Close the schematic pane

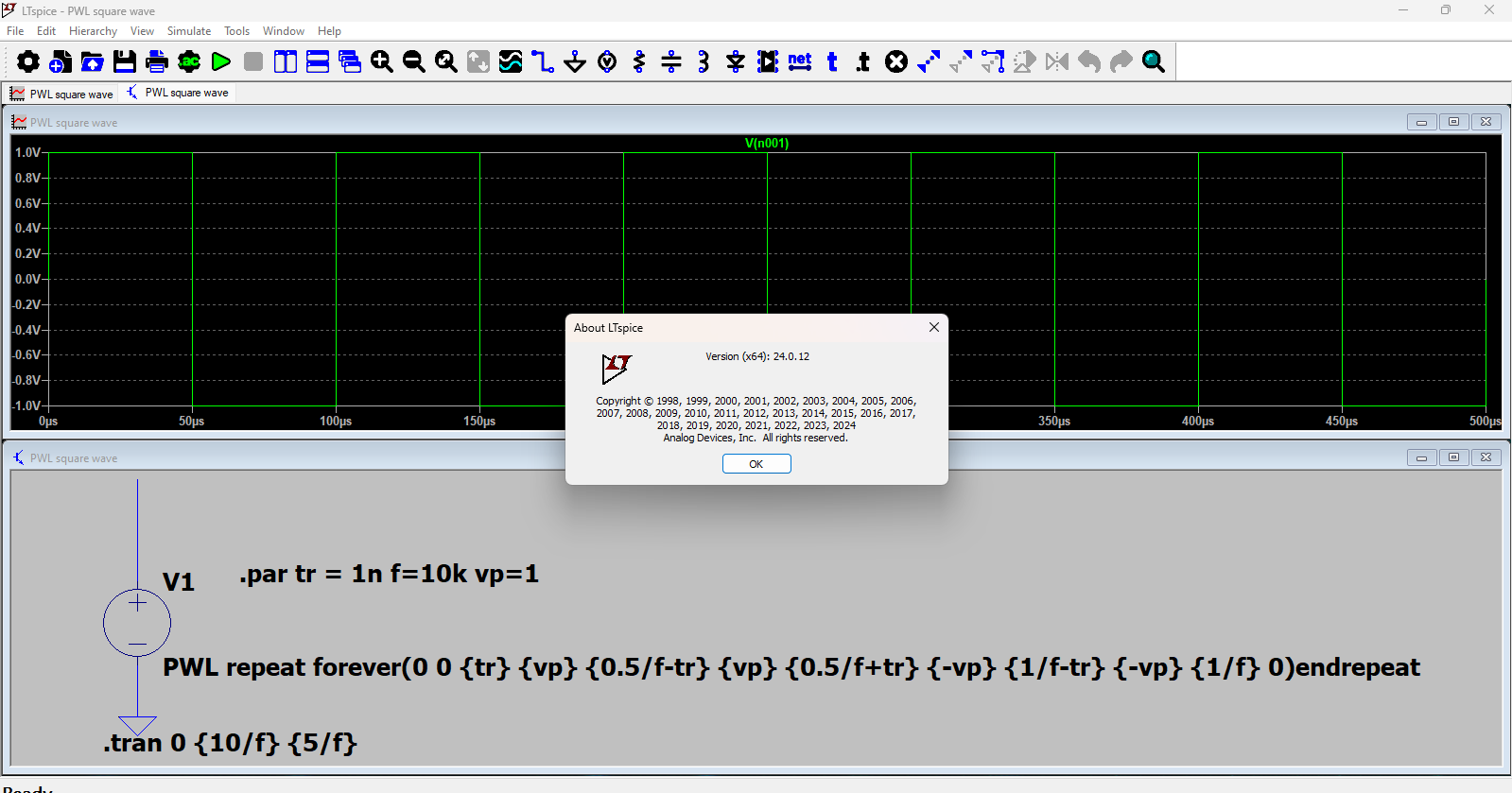(x=1486, y=457)
